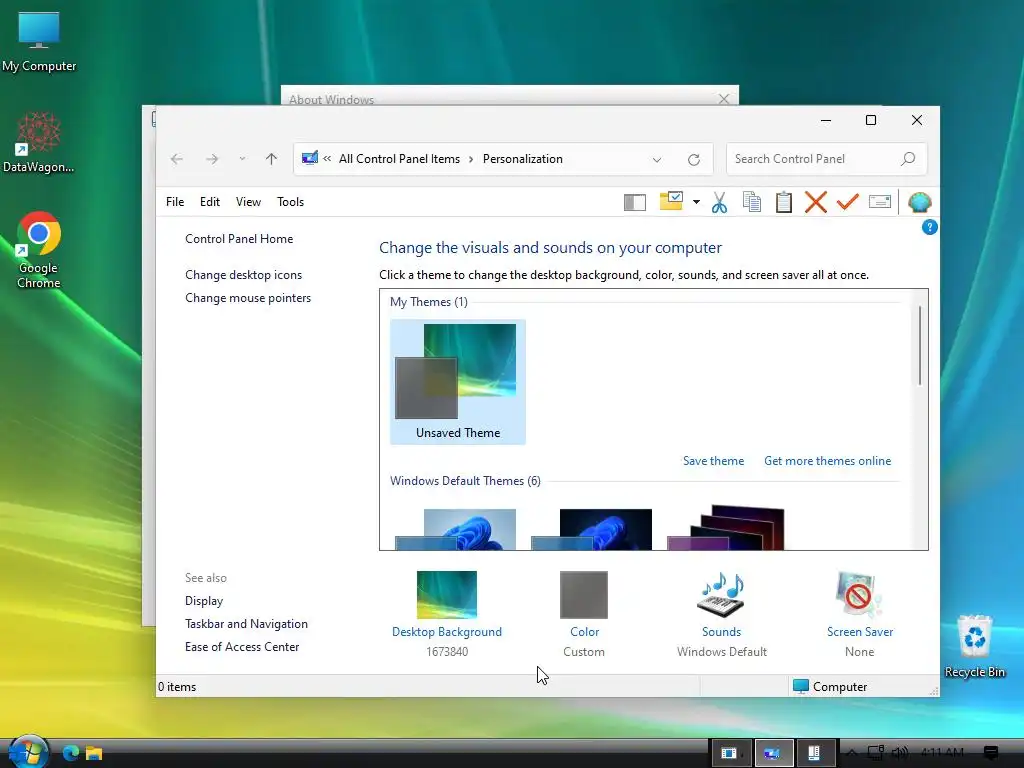Open the Display link
The height and width of the screenshot is (768, 1024).
tap(204, 601)
